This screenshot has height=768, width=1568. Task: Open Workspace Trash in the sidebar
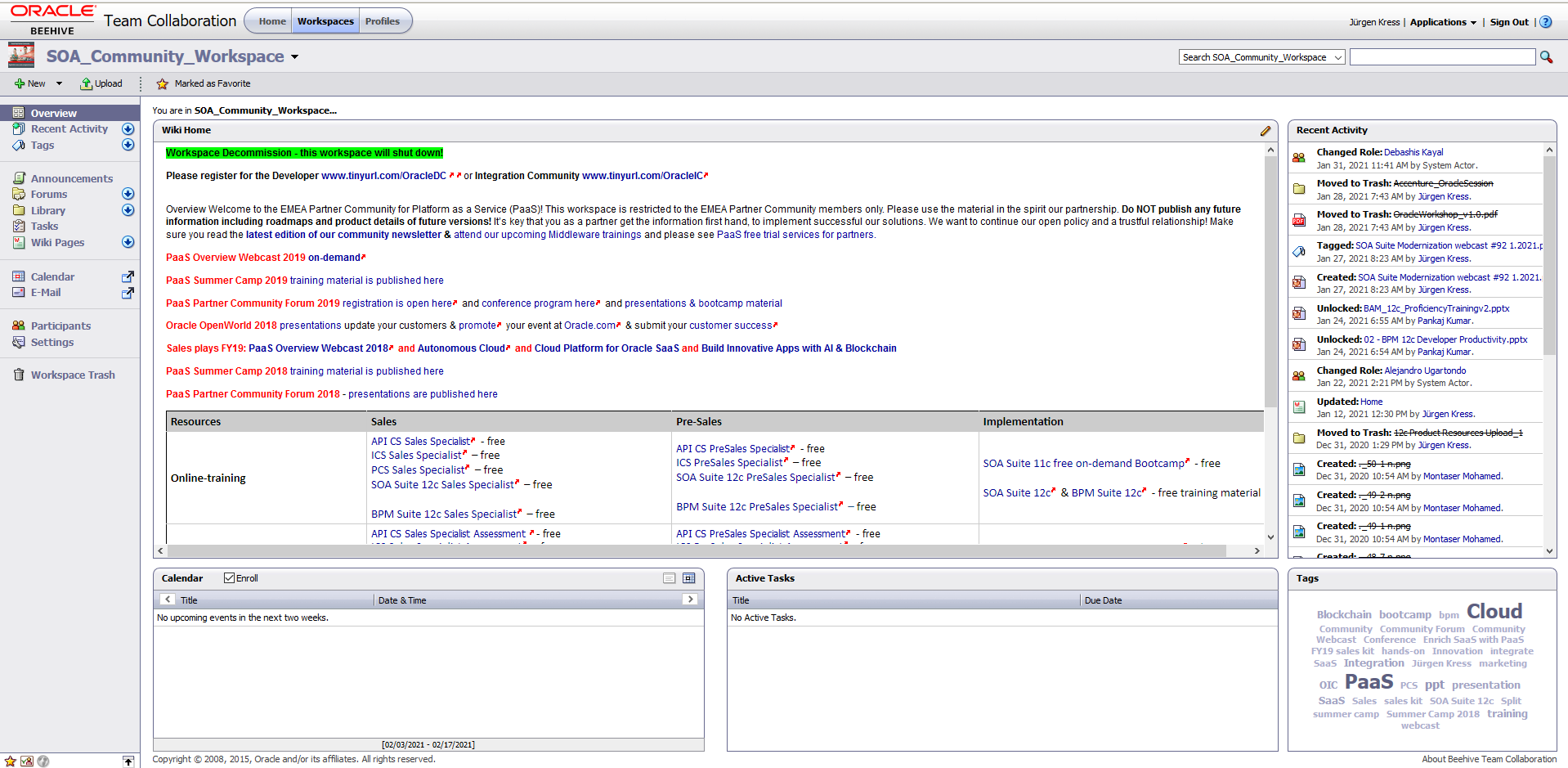pyautogui.click(x=72, y=375)
